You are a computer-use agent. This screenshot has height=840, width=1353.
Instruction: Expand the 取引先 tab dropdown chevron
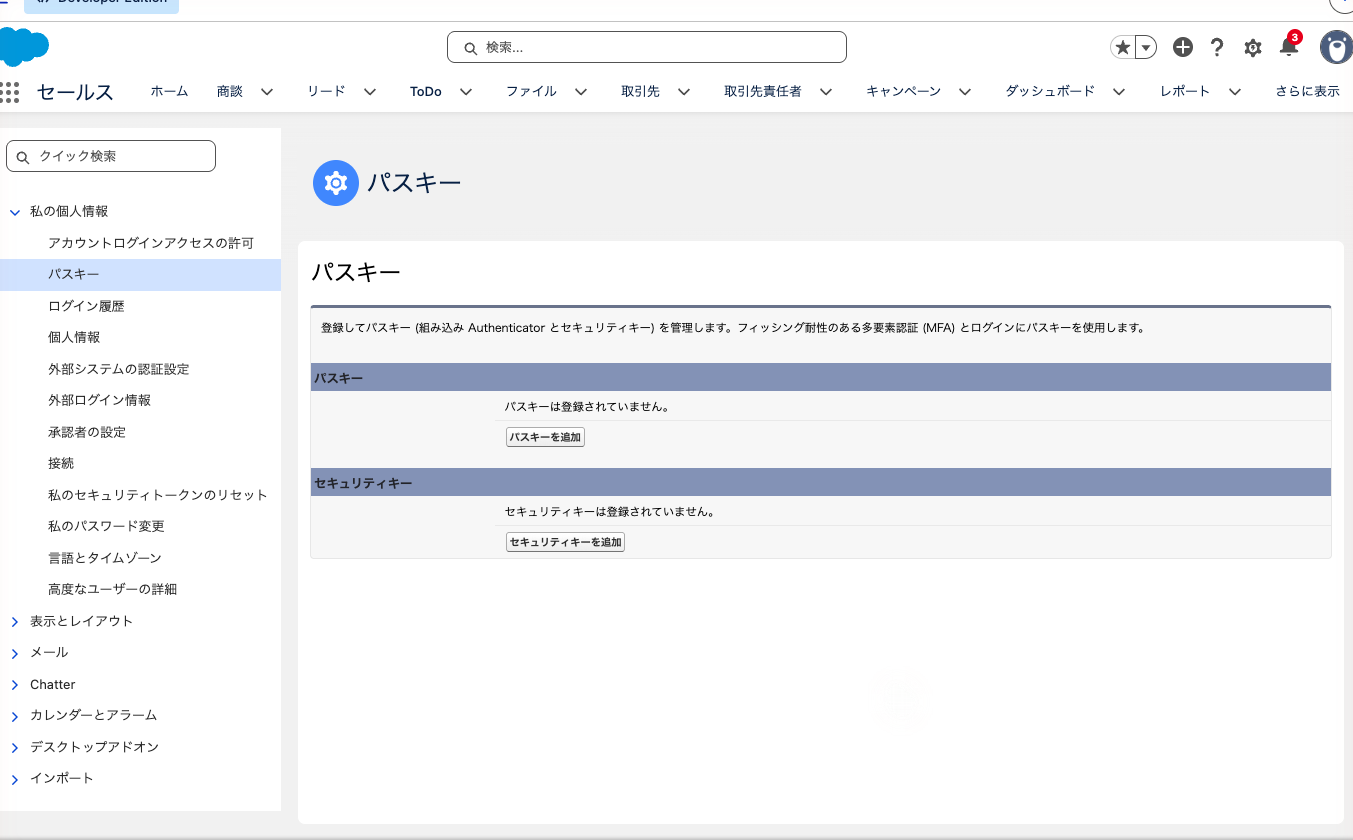point(684,92)
